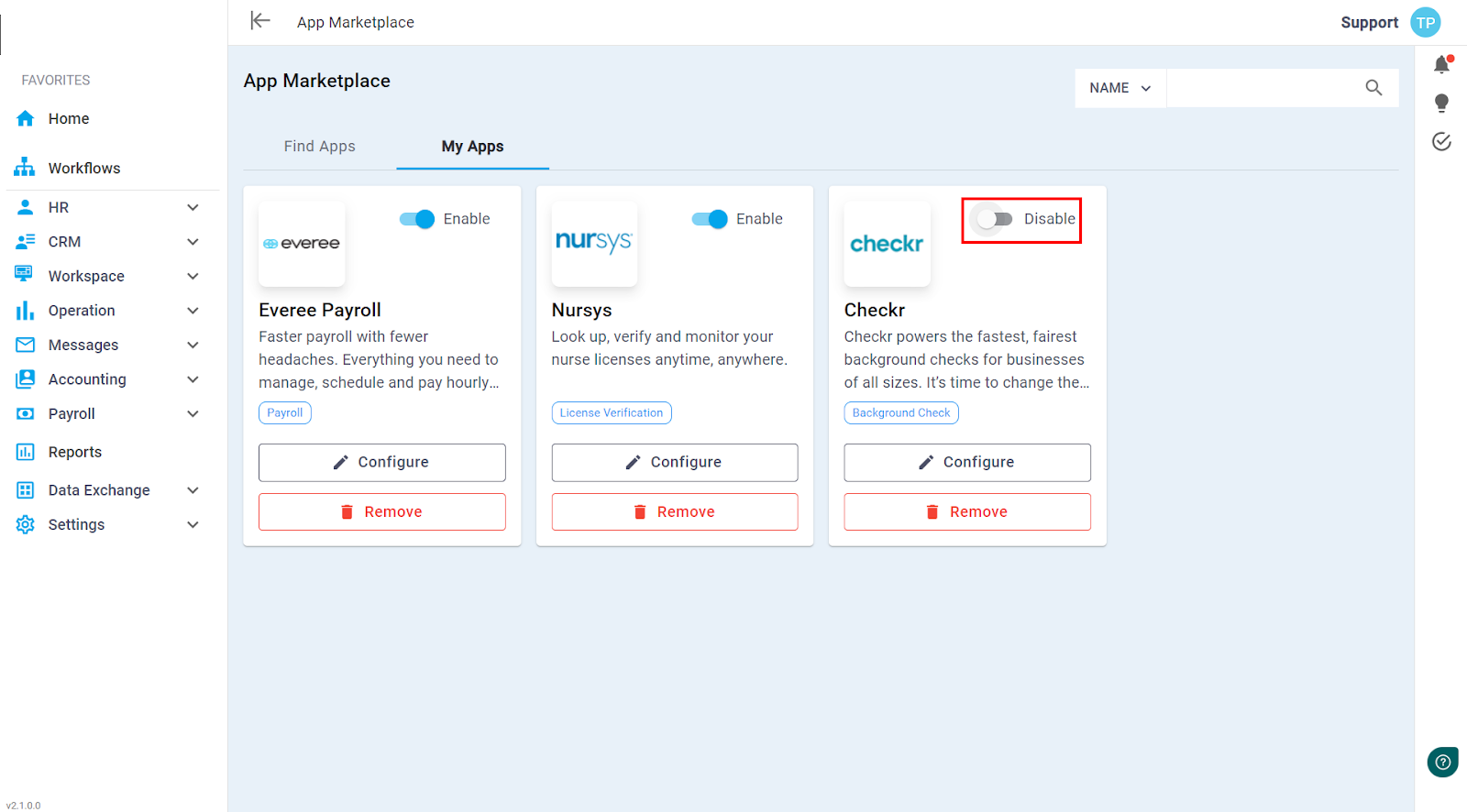
Task: Expand the Settings menu chevron
Action: coord(193,524)
